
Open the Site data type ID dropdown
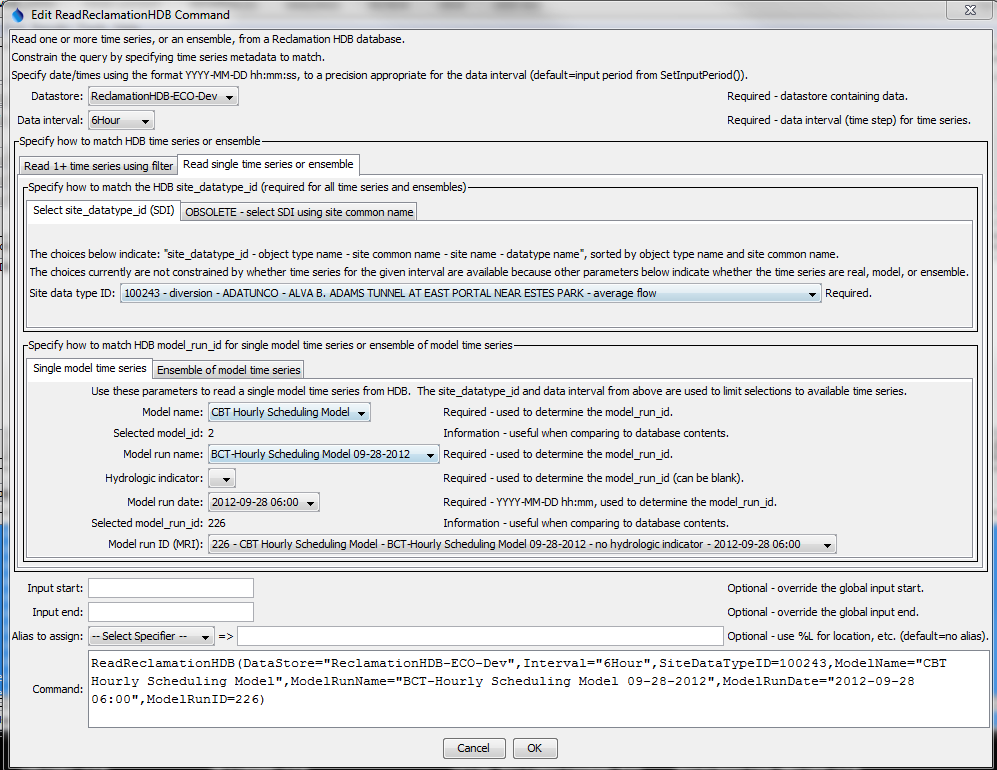click(812, 294)
